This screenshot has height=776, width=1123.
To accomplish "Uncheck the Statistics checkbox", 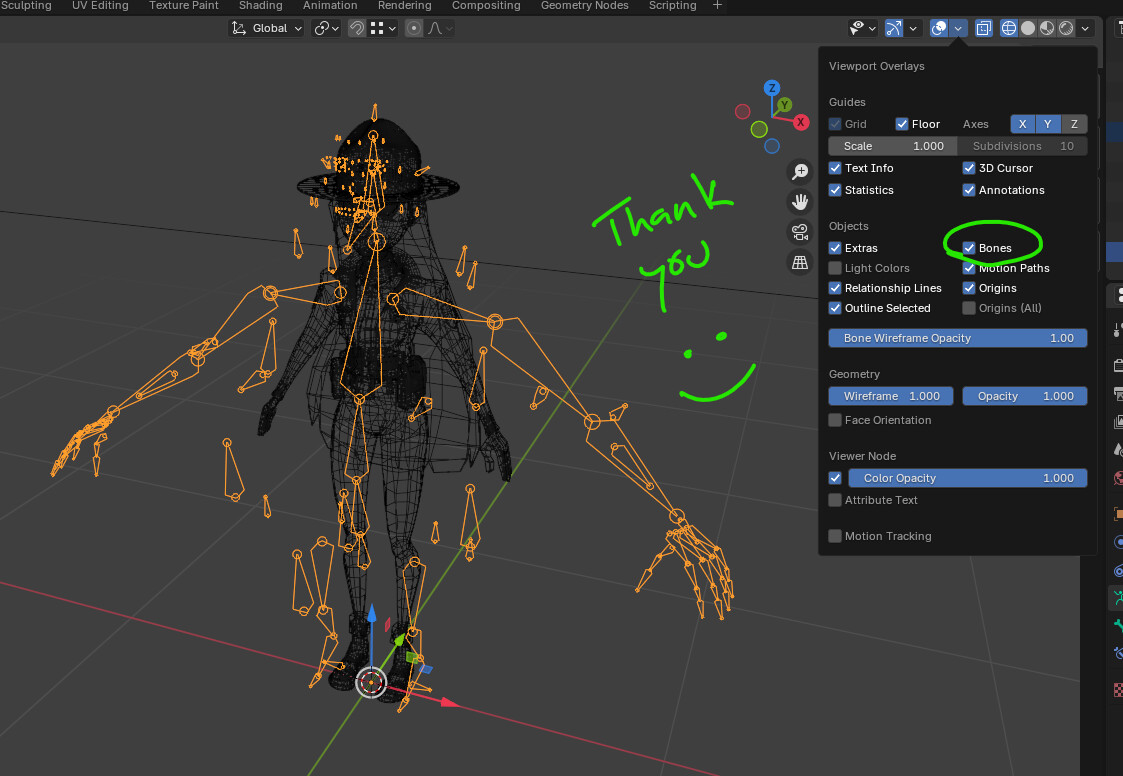I will [x=835, y=190].
